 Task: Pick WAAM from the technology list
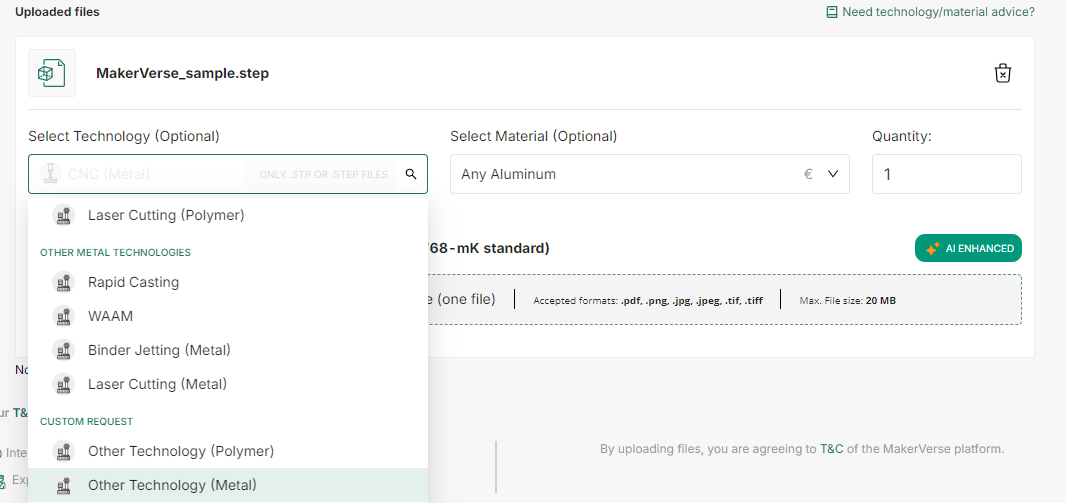[110, 316]
